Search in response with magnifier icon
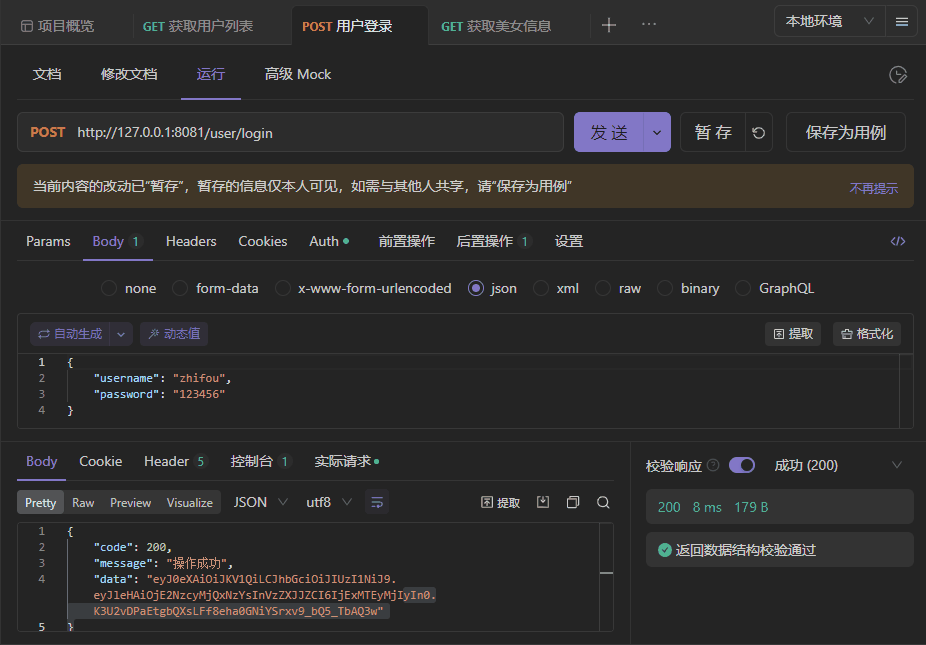 [603, 502]
